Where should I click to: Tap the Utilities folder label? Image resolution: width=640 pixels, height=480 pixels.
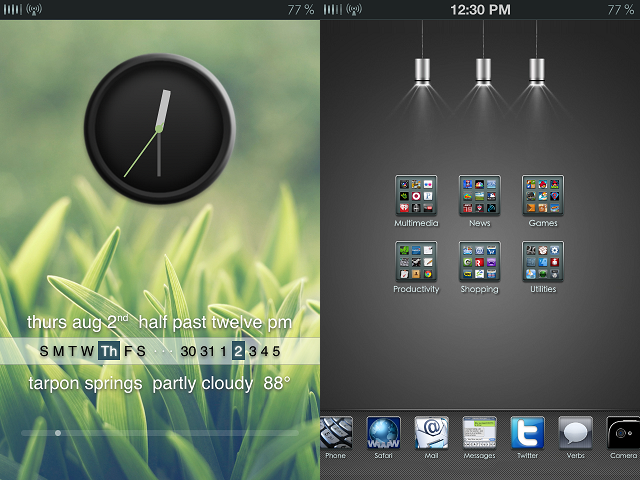(543, 289)
